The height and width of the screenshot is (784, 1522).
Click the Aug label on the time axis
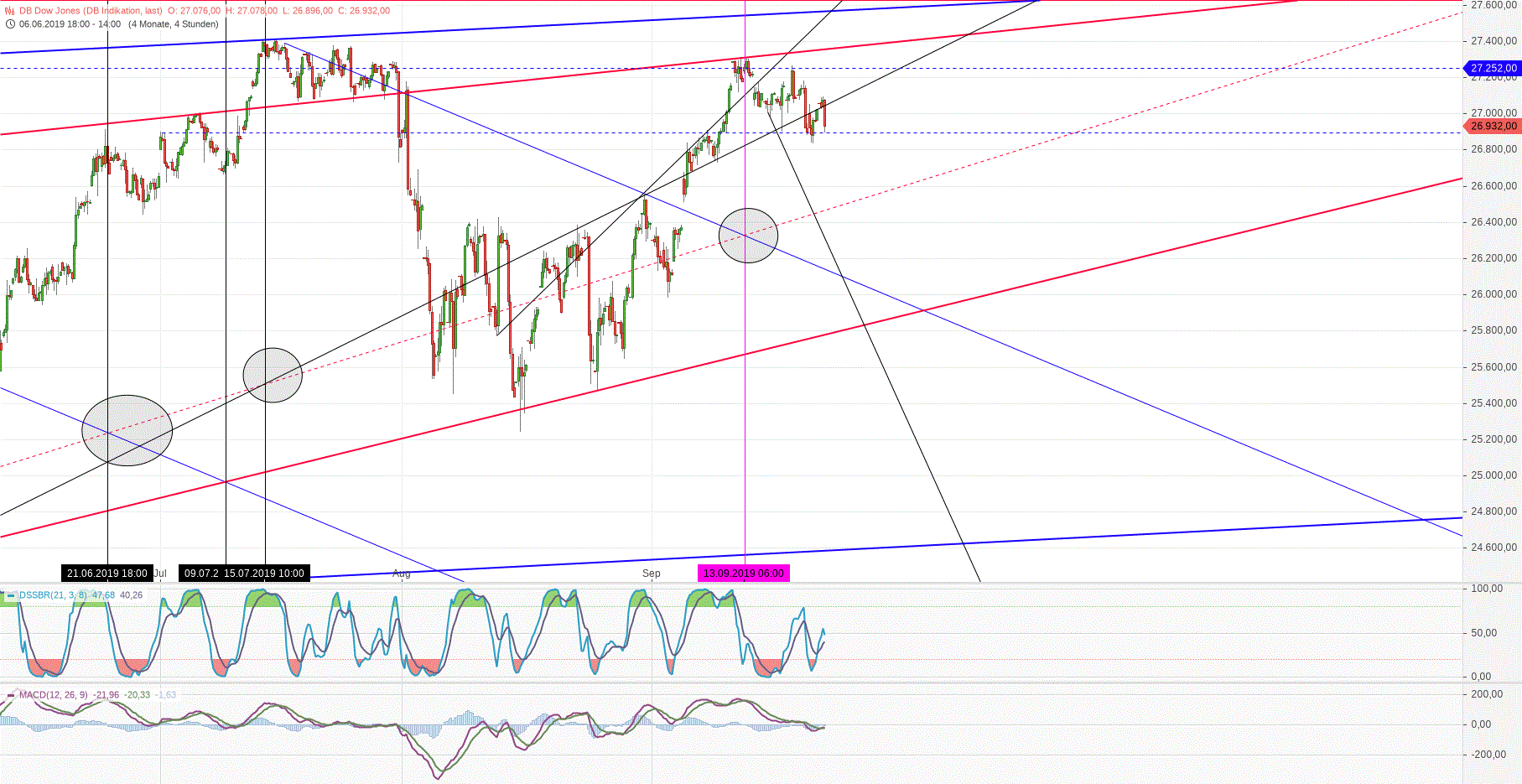(x=402, y=574)
